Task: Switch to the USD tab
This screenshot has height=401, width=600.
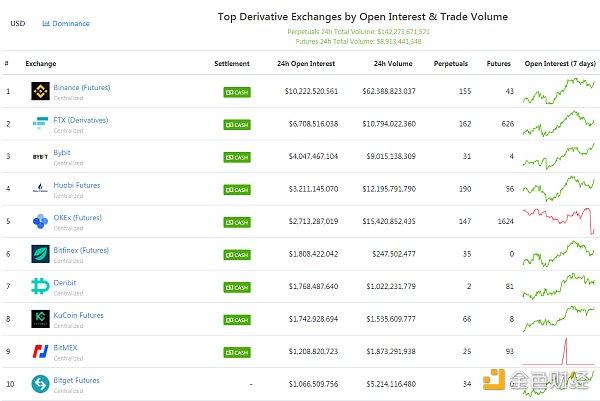Action: [x=17, y=23]
